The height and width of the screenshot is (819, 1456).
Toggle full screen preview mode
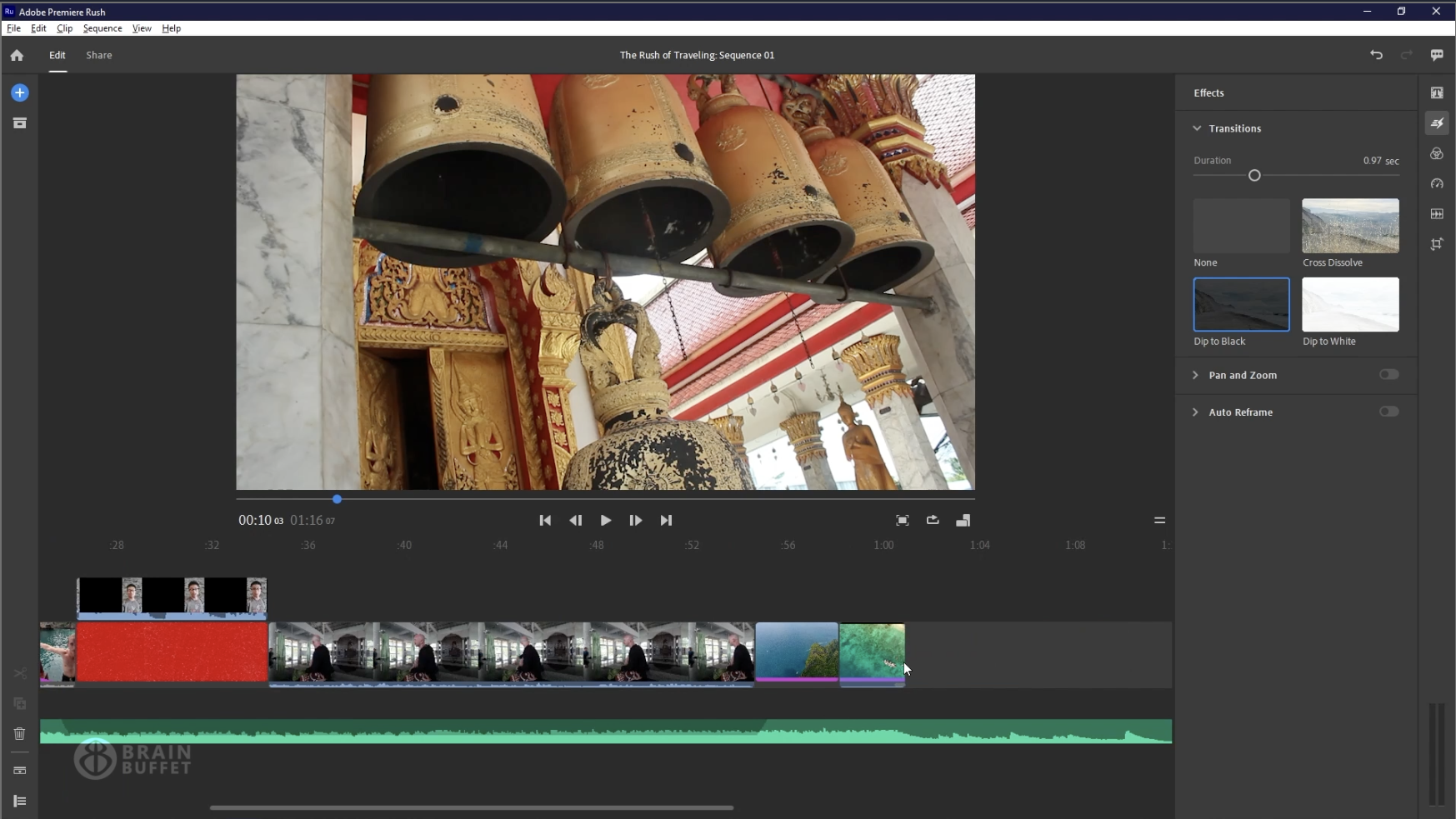(902, 520)
